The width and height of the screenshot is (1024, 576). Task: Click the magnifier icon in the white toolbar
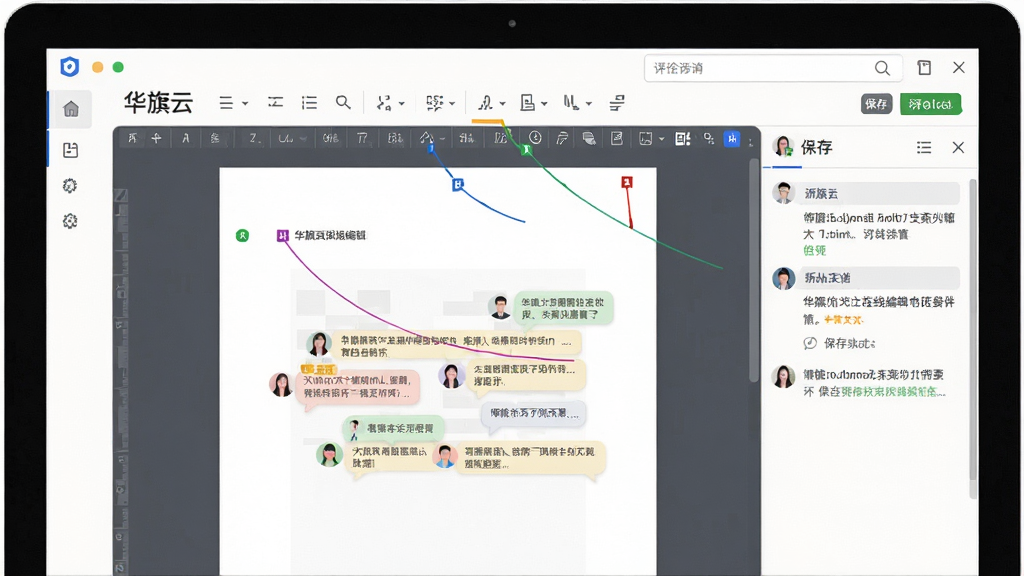tap(343, 103)
